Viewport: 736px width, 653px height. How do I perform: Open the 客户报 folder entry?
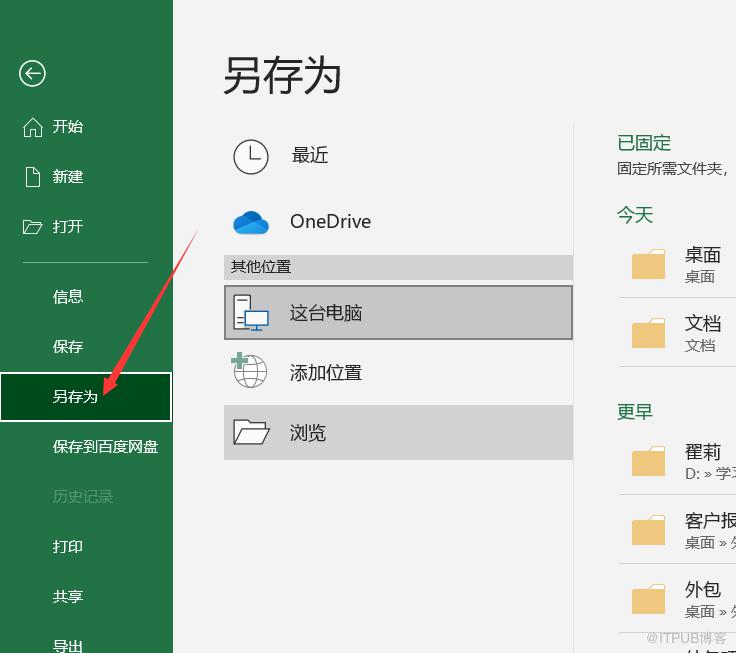(x=678, y=530)
